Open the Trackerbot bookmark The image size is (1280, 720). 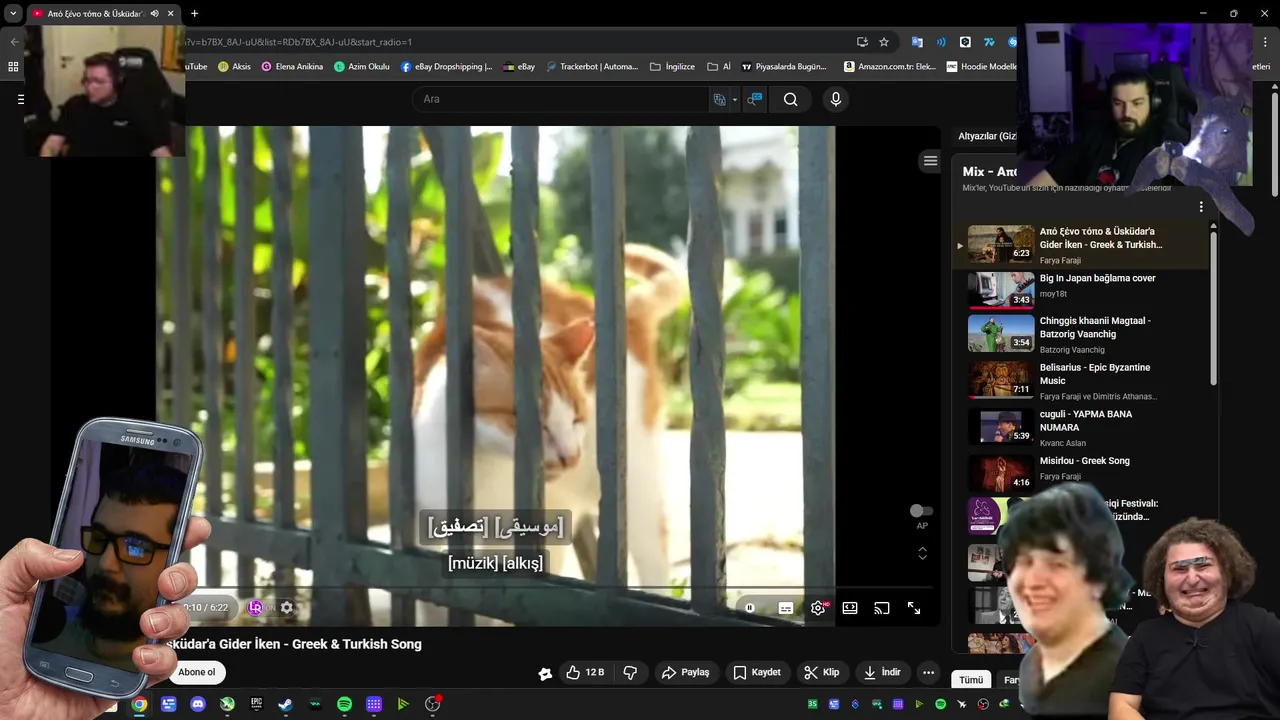[591, 67]
